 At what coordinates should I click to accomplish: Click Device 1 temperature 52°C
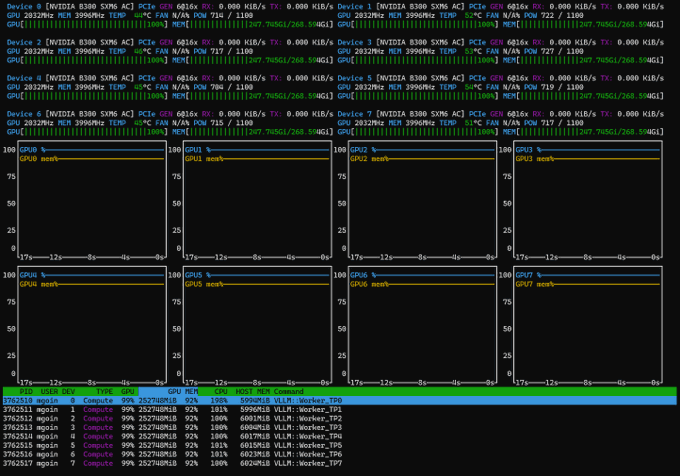tap(473, 16)
